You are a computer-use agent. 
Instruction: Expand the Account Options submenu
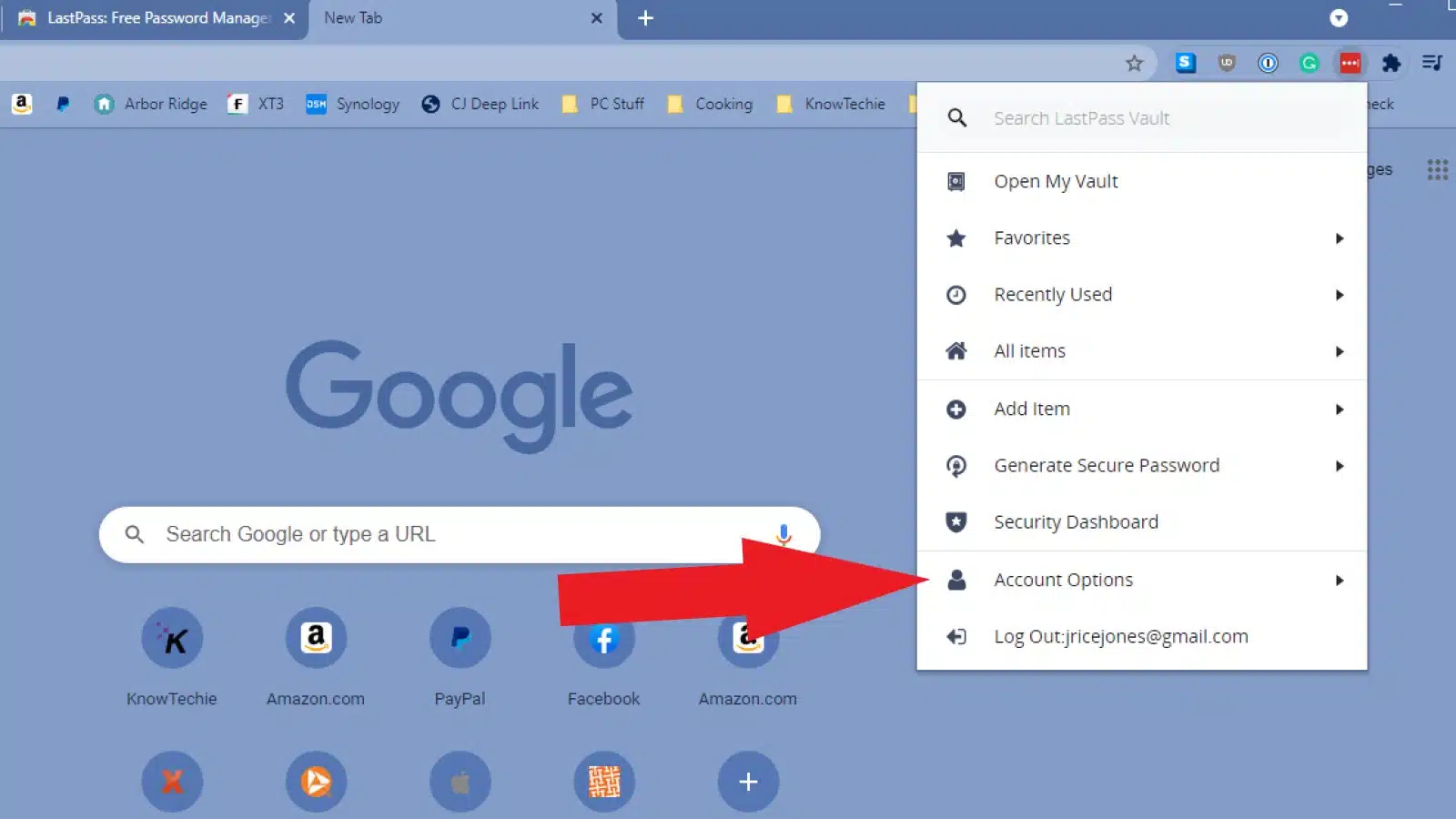pos(1063,580)
